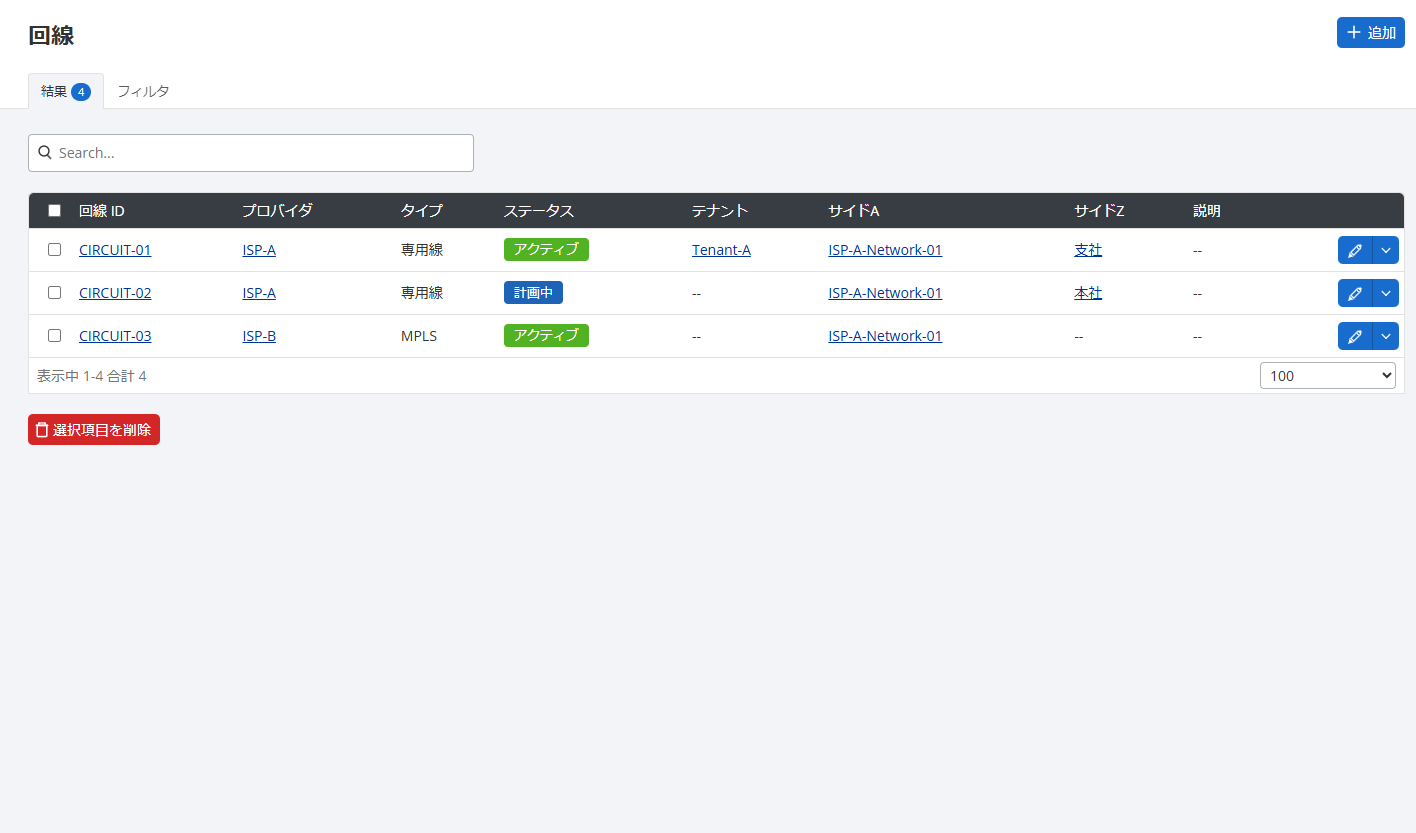Expand the action dropdown arrow for CIRCUIT-01
The width and height of the screenshot is (1416, 833).
(1386, 250)
